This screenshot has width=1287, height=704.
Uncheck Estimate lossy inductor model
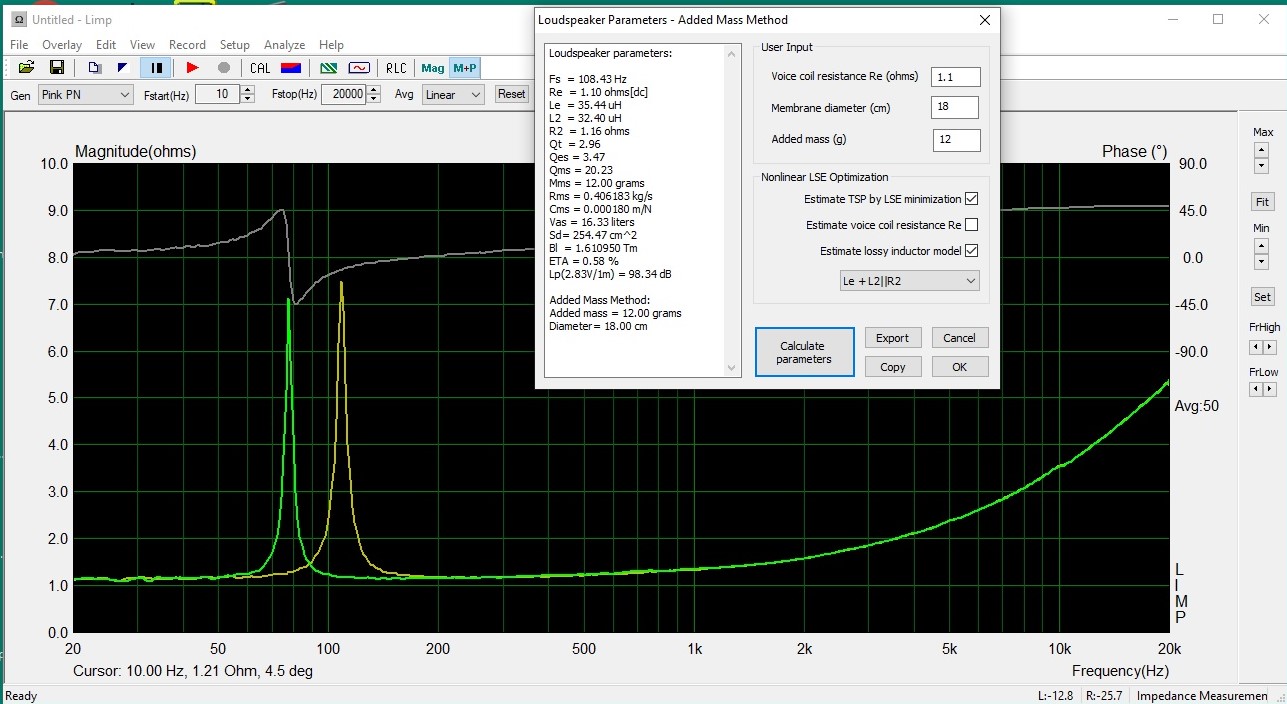[971, 251]
